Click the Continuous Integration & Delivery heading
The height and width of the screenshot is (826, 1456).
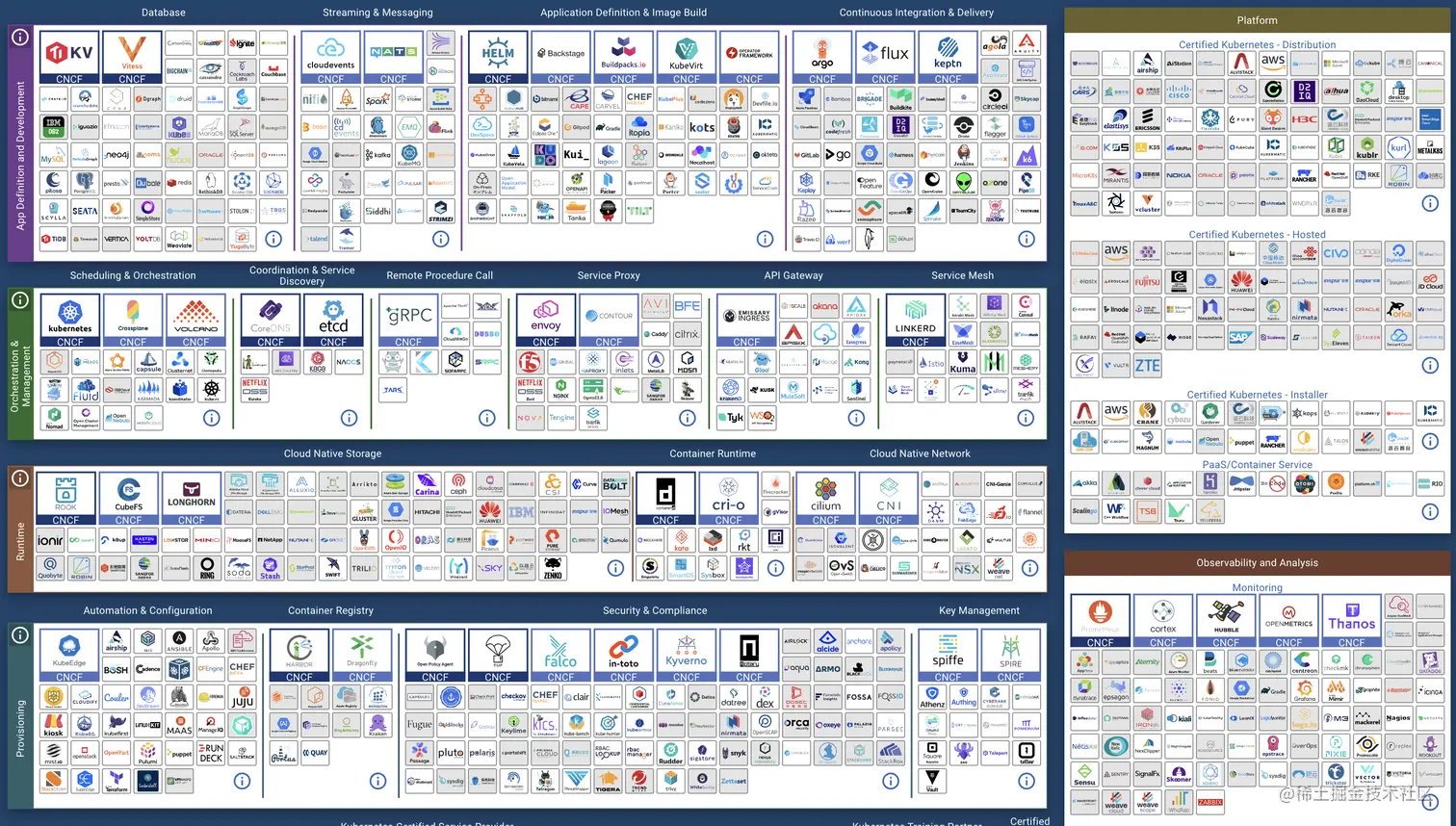[916, 13]
